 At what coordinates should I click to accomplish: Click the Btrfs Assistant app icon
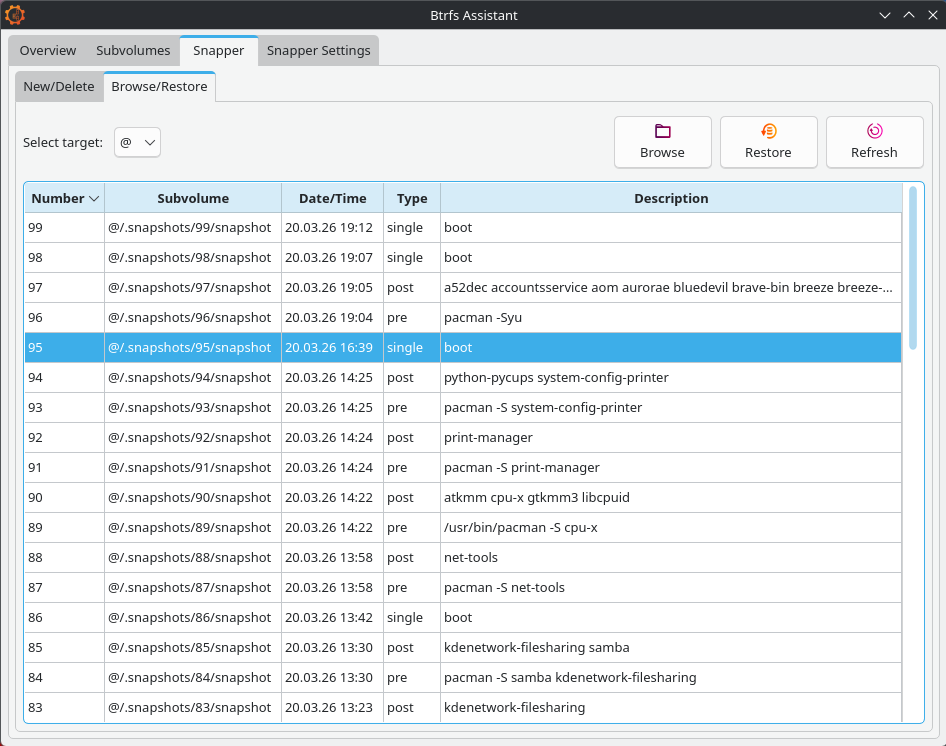pyautogui.click(x=14, y=14)
